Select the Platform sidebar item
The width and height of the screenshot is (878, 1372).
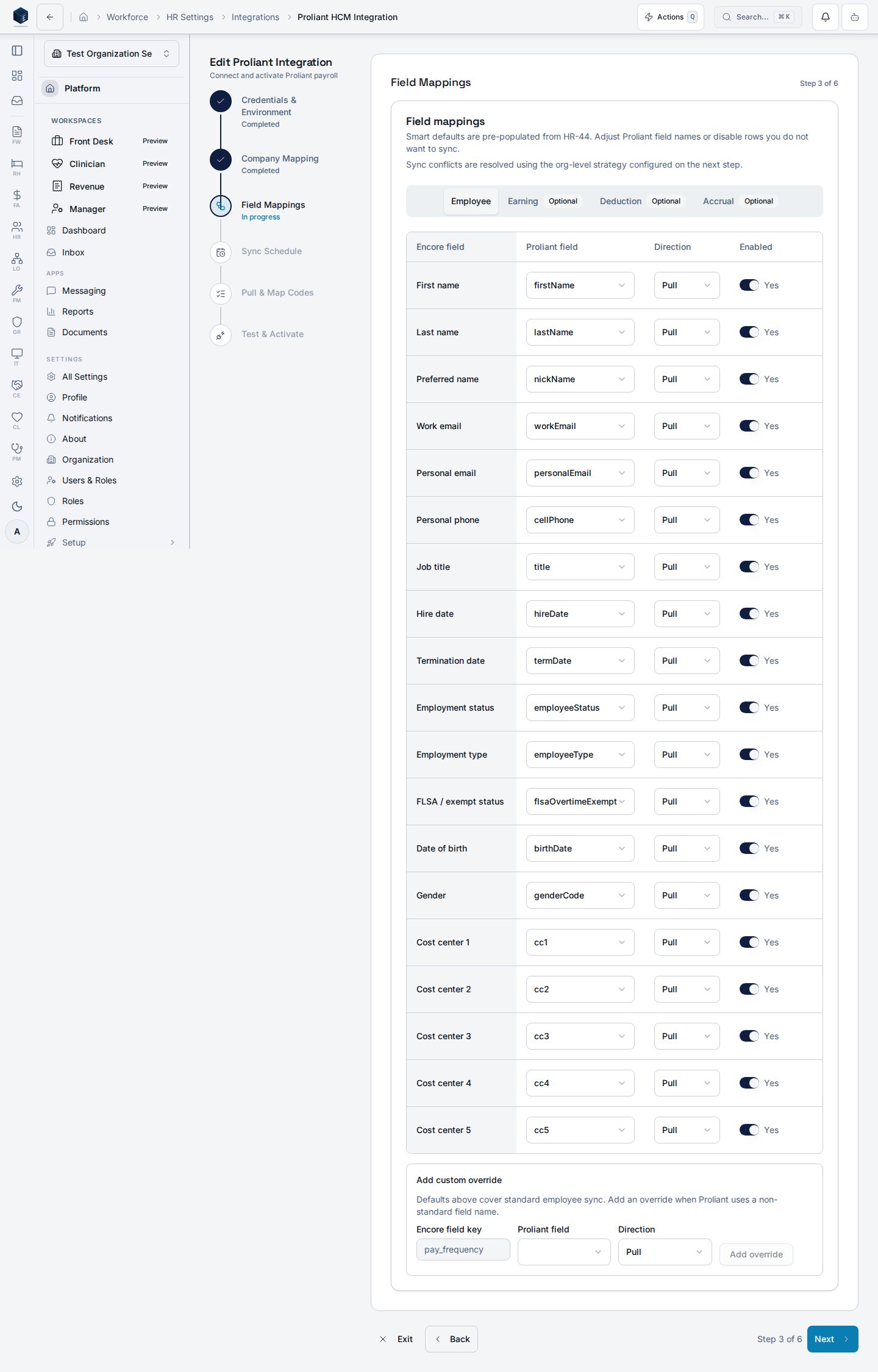click(112, 88)
